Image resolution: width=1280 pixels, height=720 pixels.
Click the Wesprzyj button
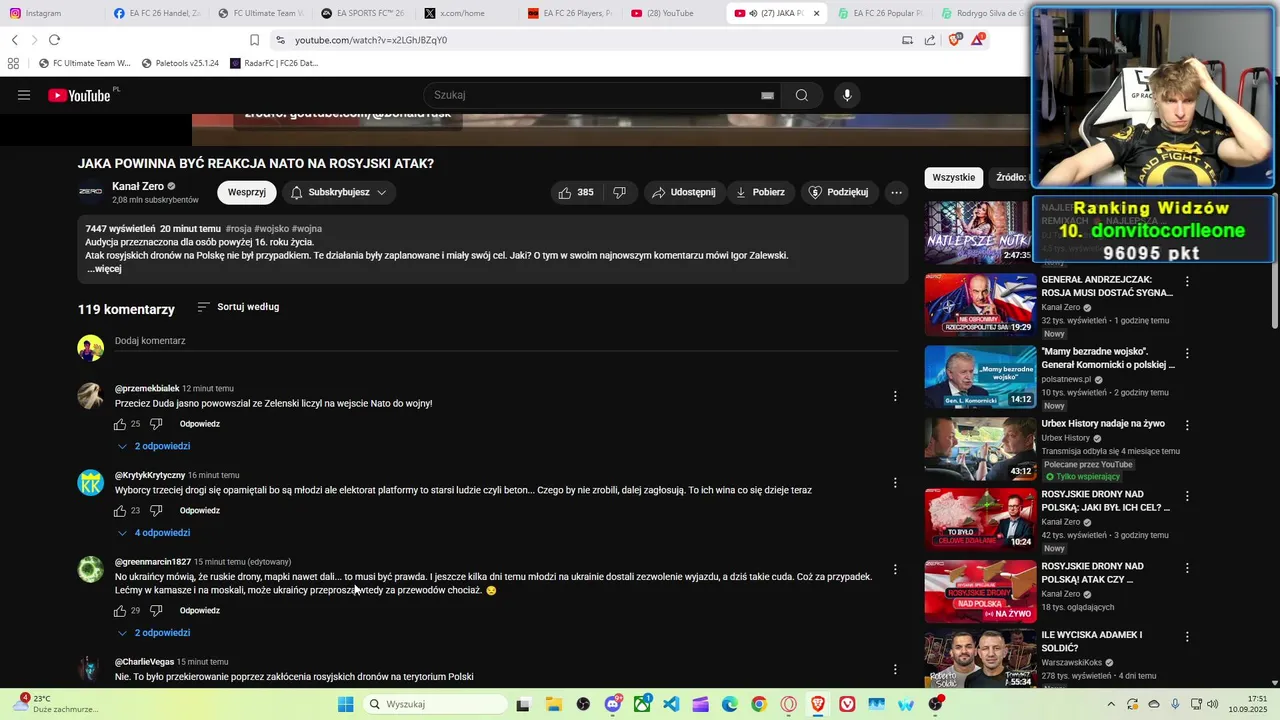[x=247, y=192]
